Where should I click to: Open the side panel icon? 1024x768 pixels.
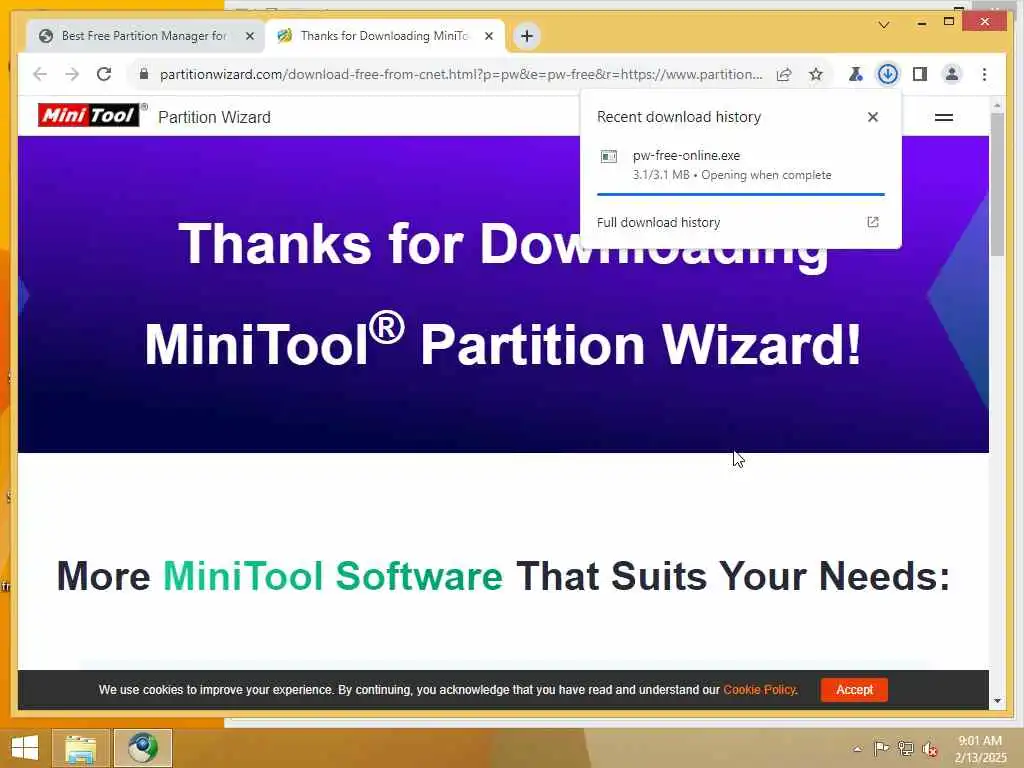[920, 74]
